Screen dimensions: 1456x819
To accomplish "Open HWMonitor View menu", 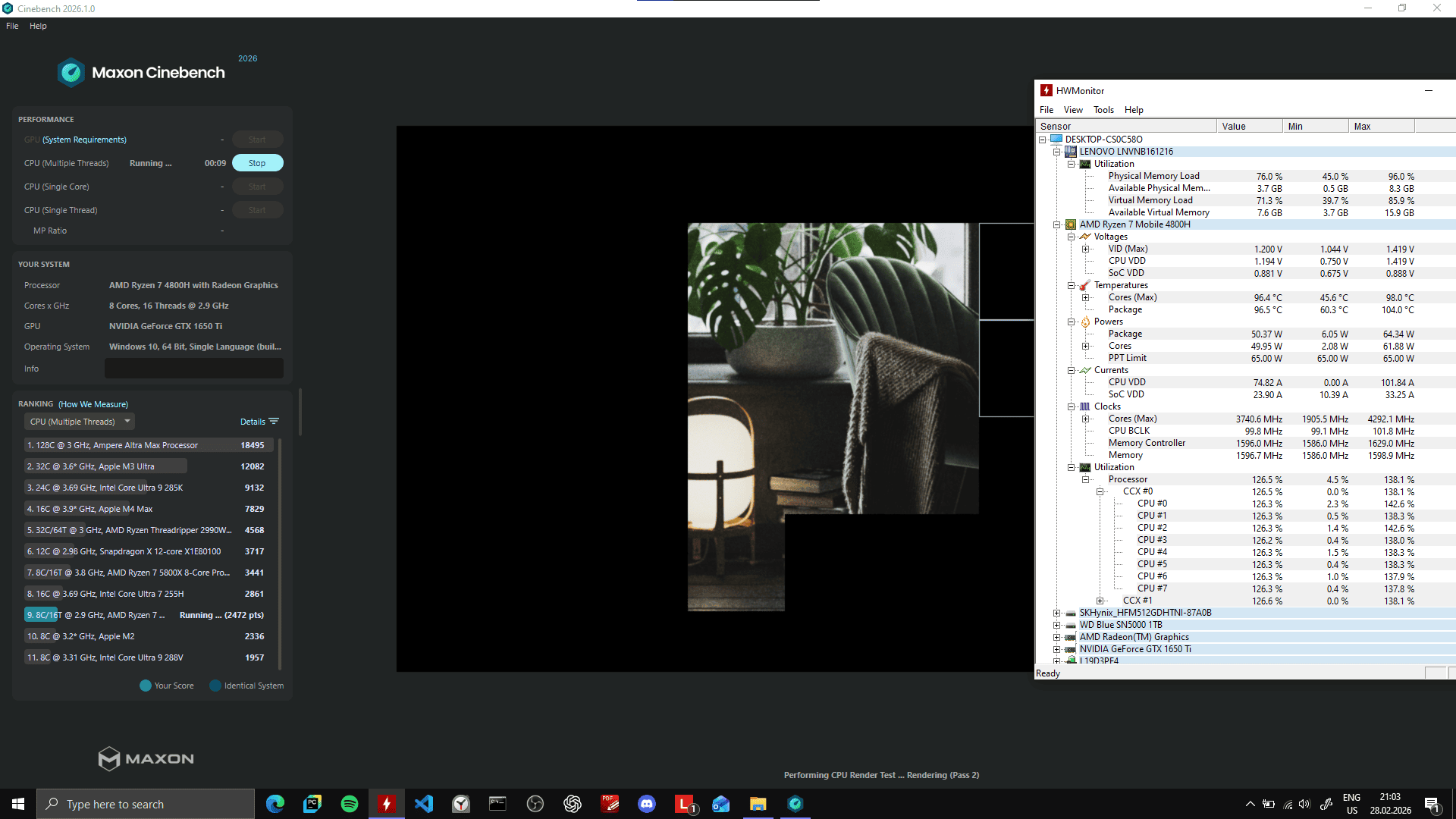I will (x=1073, y=110).
